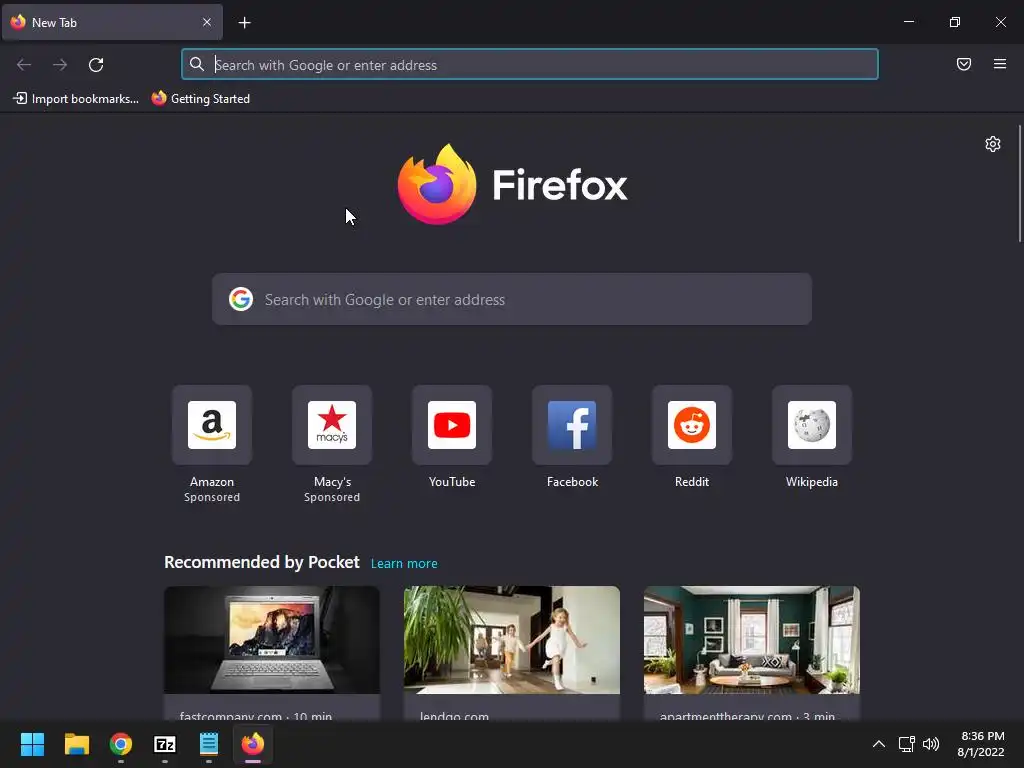The image size is (1024, 768).
Task: Open the Getting Started bookmark
Action: coord(200,99)
